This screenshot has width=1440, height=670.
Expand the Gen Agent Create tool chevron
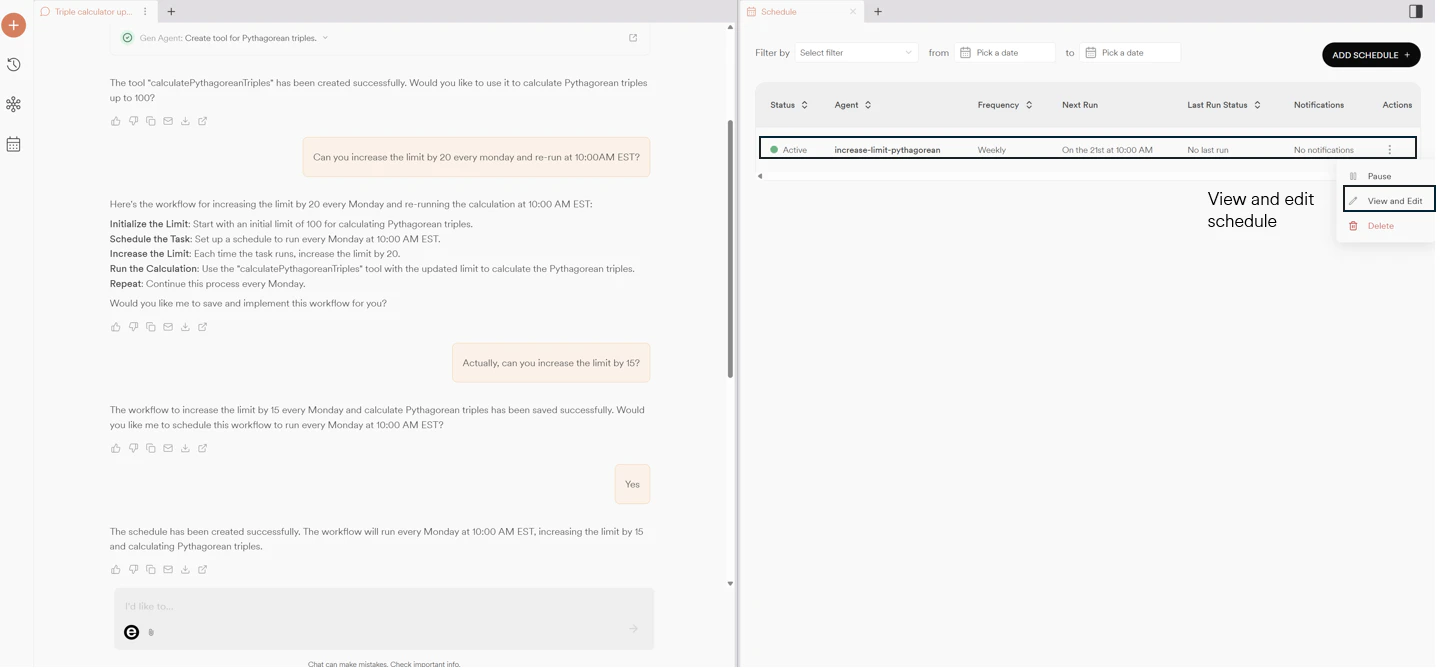[x=325, y=38]
